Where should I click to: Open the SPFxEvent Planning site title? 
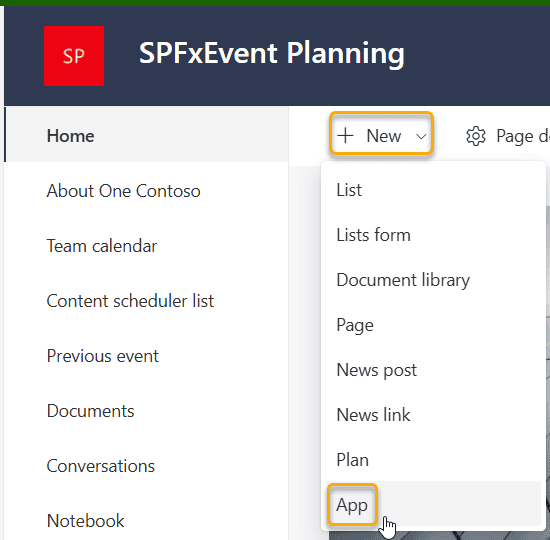point(271,53)
